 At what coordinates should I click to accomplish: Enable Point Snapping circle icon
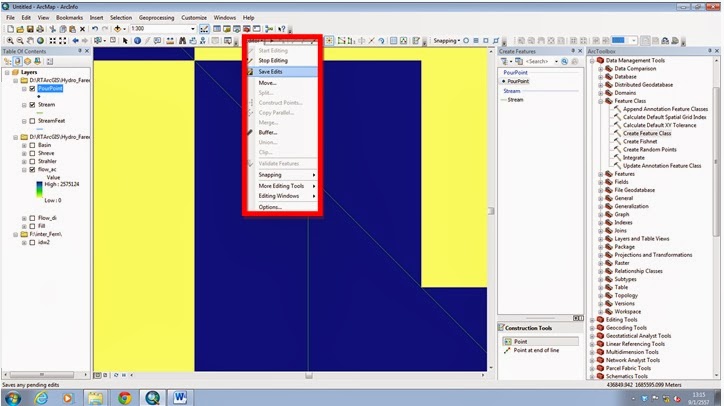466,41
